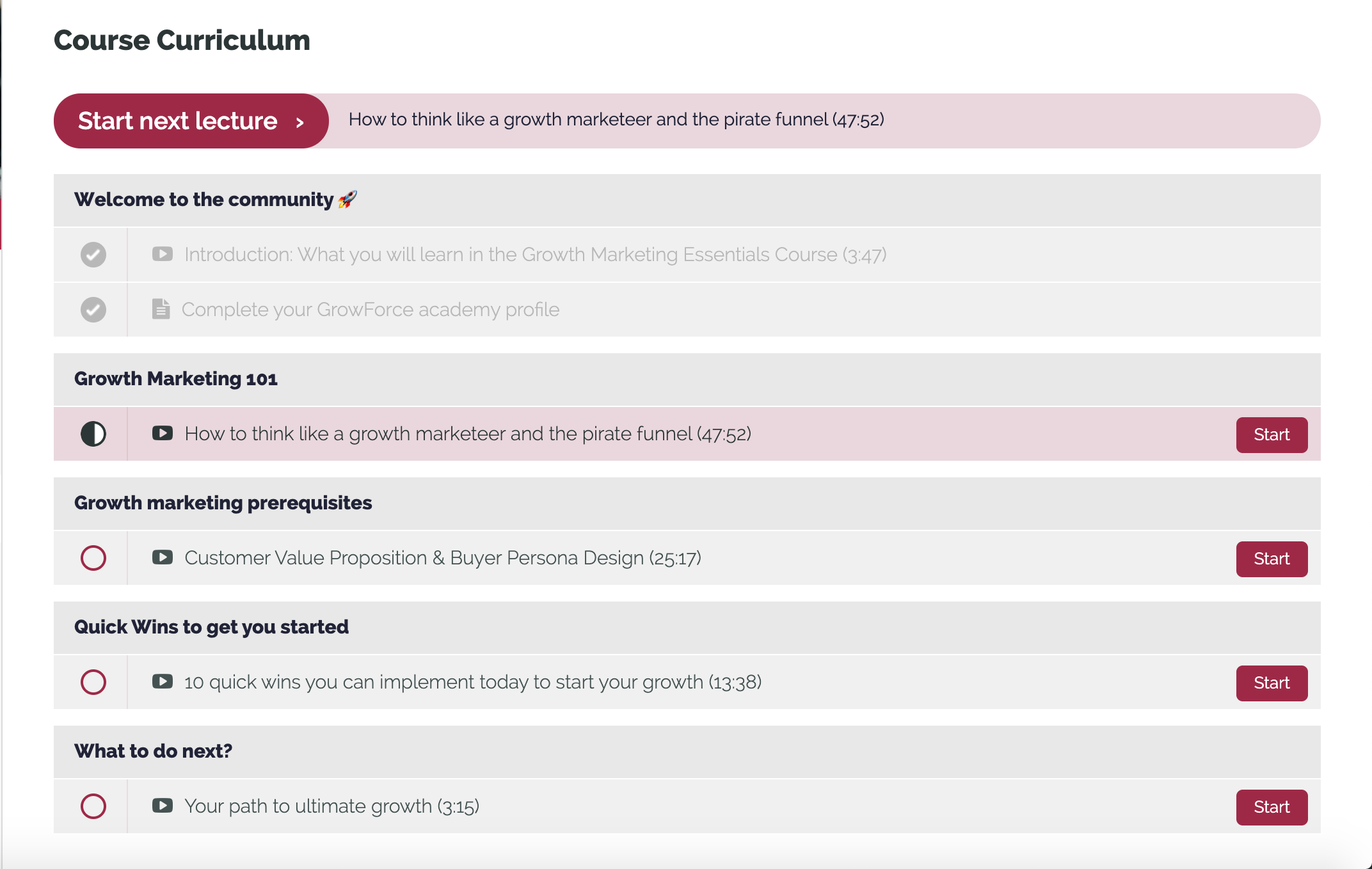The width and height of the screenshot is (1372, 869).
Task: Start the Customer Value Proposition lecture
Action: coord(1271,558)
